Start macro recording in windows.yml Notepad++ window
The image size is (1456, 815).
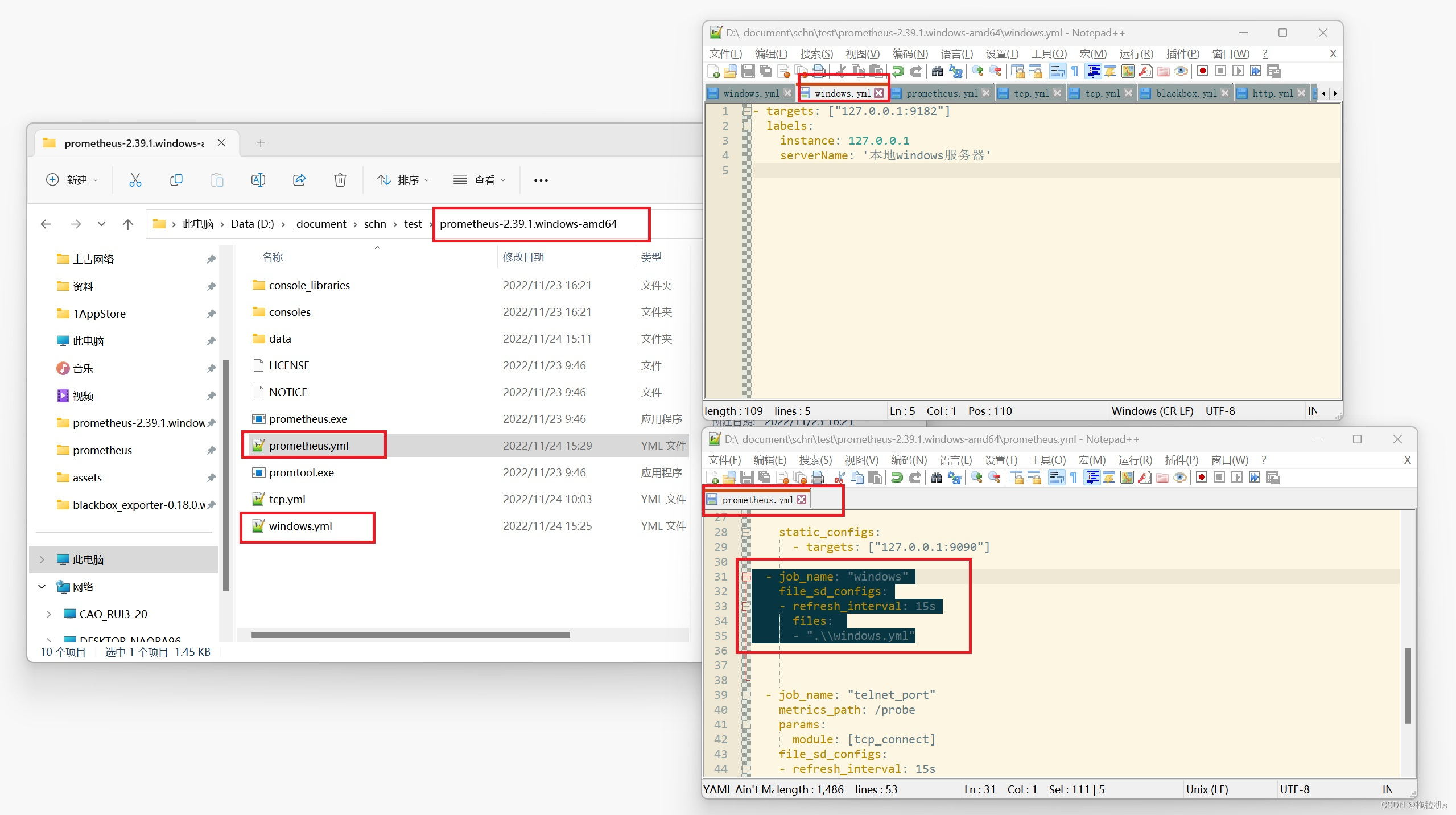click(1203, 71)
